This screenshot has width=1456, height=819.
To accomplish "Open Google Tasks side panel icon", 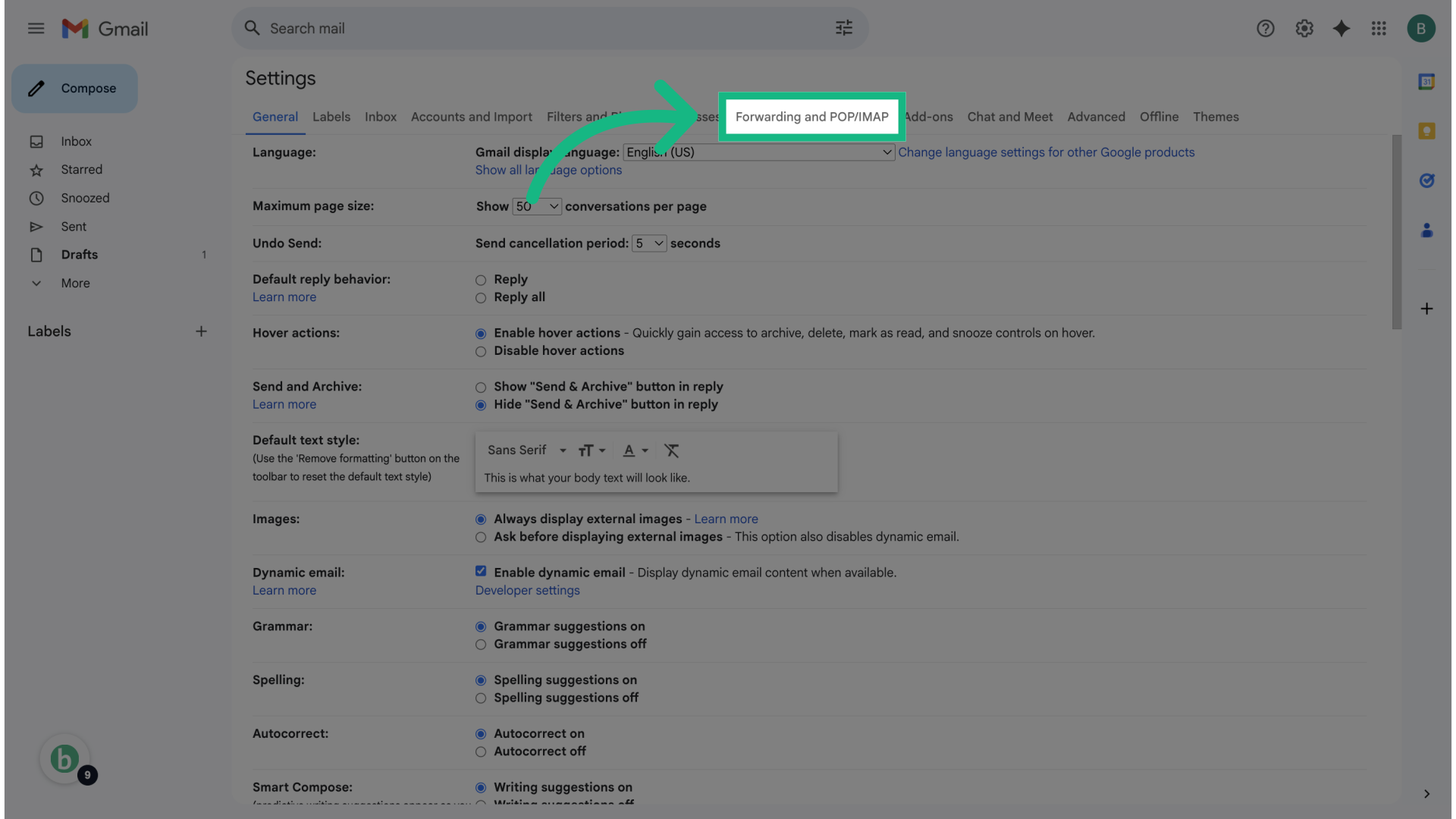I will click(x=1426, y=180).
